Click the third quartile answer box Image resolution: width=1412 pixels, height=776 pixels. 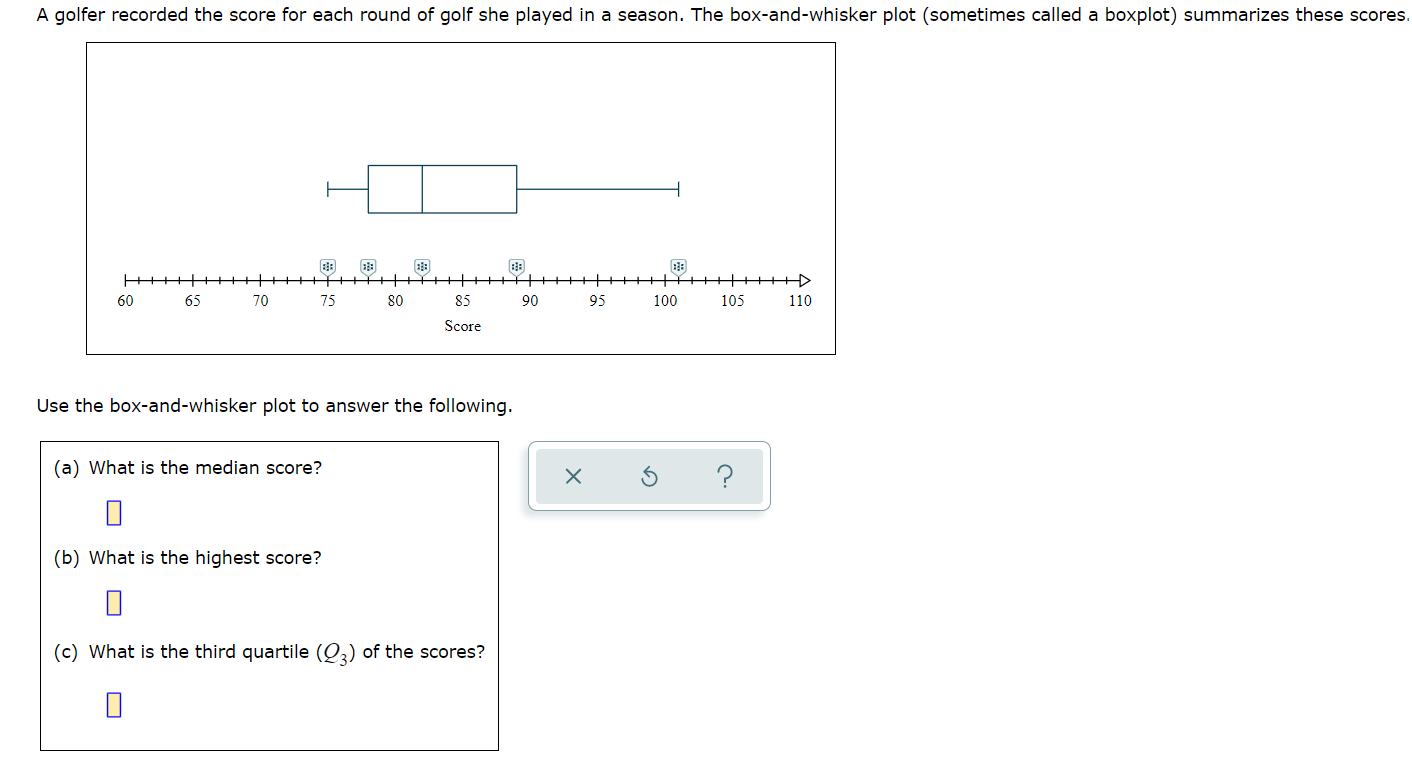coord(113,704)
